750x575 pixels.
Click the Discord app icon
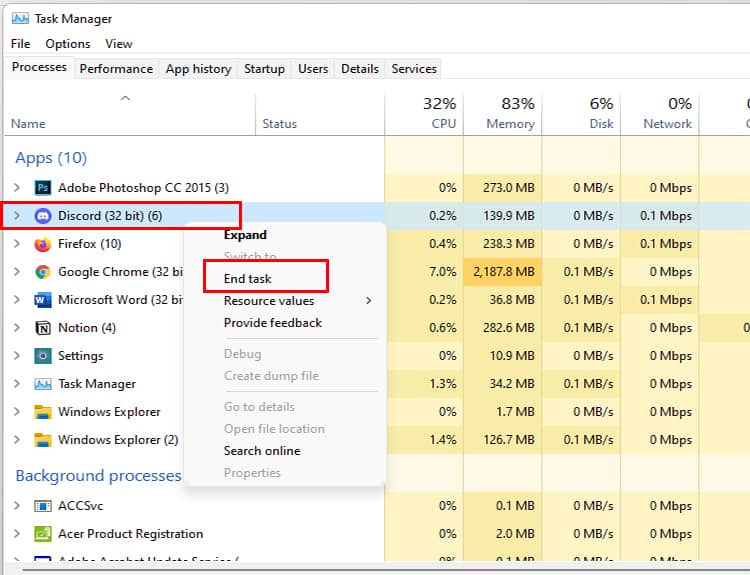pyautogui.click(x=43, y=216)
